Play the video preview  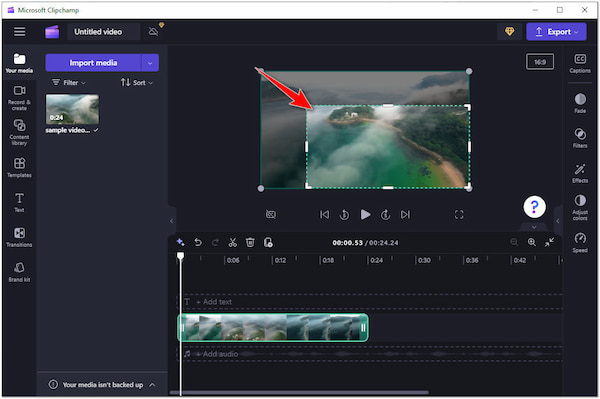365,215
